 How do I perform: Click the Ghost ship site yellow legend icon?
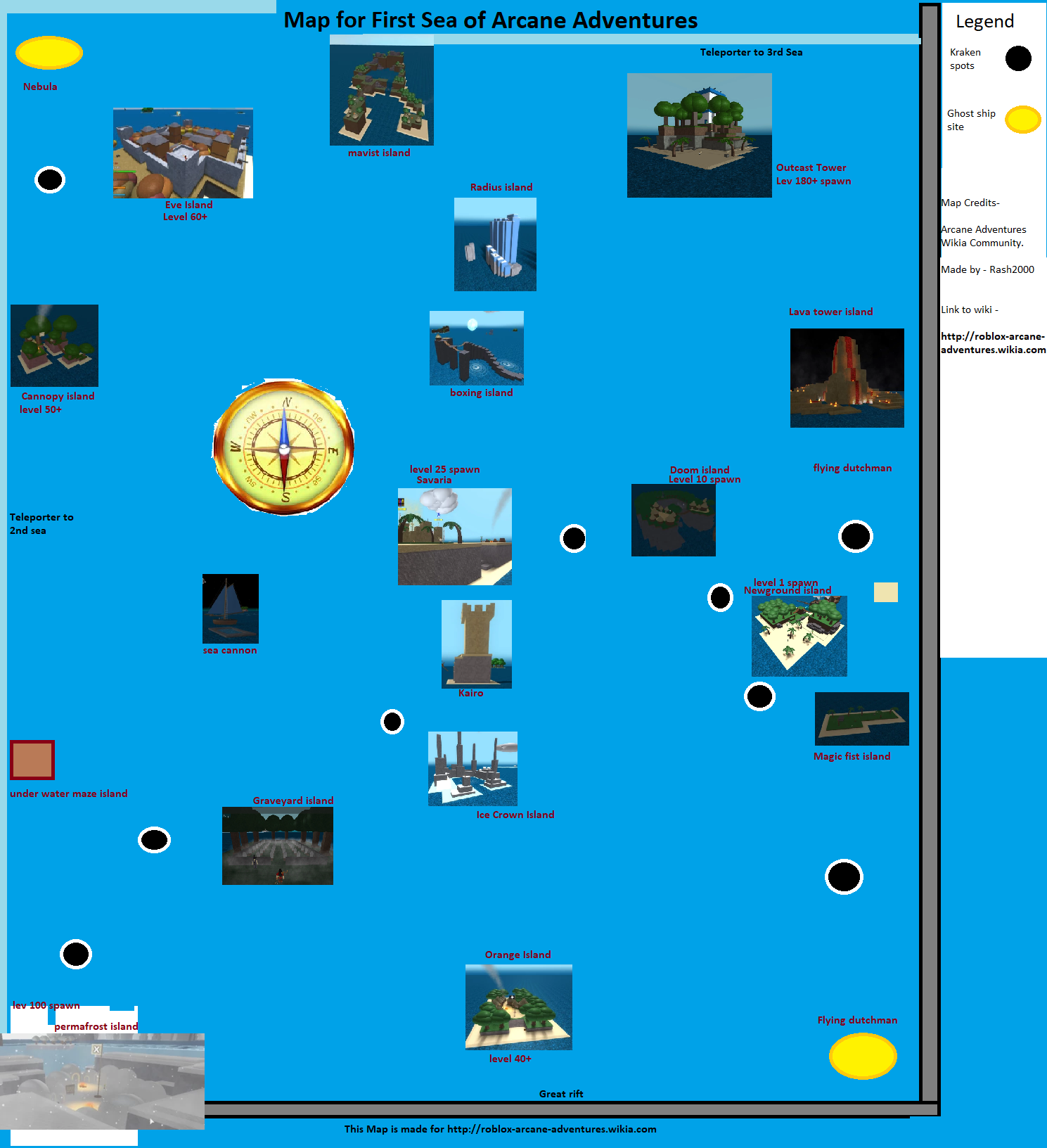[x=1022, y=120]
